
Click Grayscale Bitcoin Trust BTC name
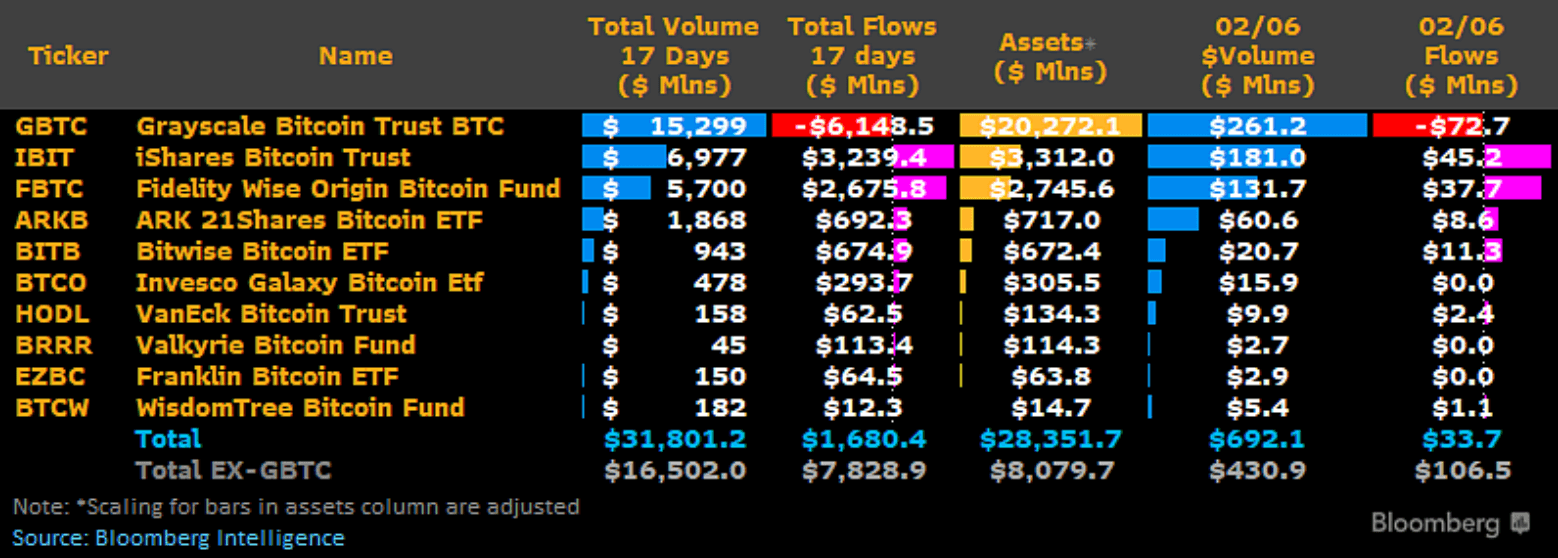click(x=320, y=126)
